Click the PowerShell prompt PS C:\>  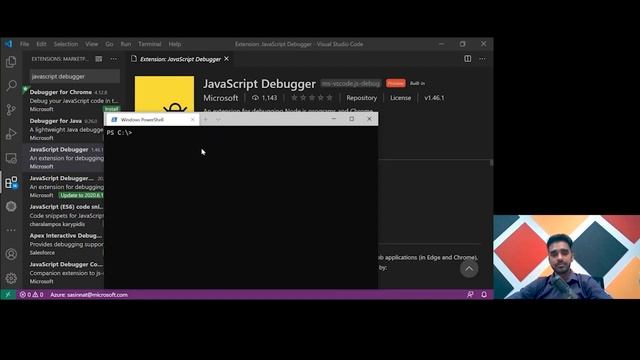(119, 133)
